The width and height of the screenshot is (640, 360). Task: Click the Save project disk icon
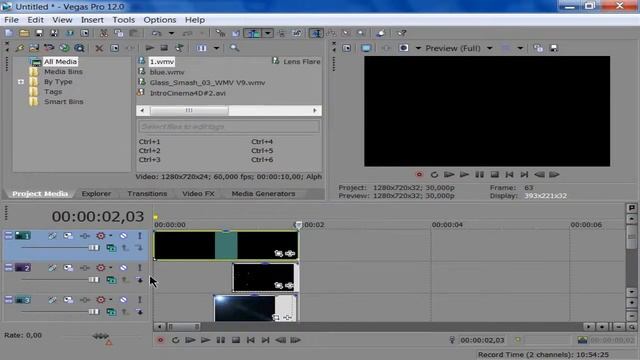click(x=39, y=33)
